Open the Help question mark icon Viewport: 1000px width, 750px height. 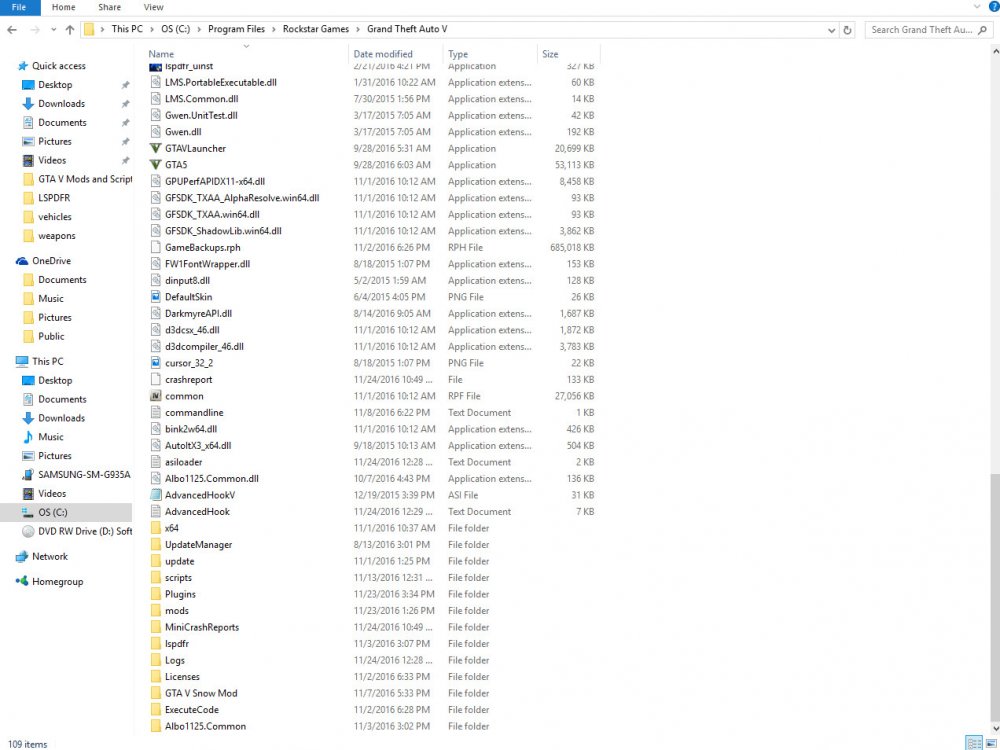point(994,6)
